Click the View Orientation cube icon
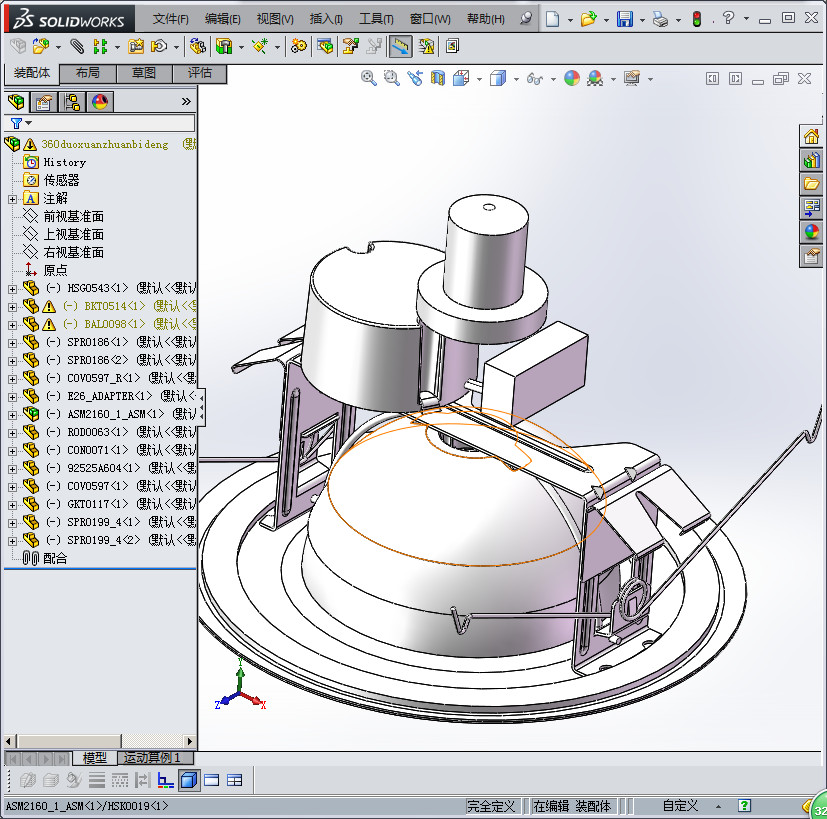 [x=461, y=79]
